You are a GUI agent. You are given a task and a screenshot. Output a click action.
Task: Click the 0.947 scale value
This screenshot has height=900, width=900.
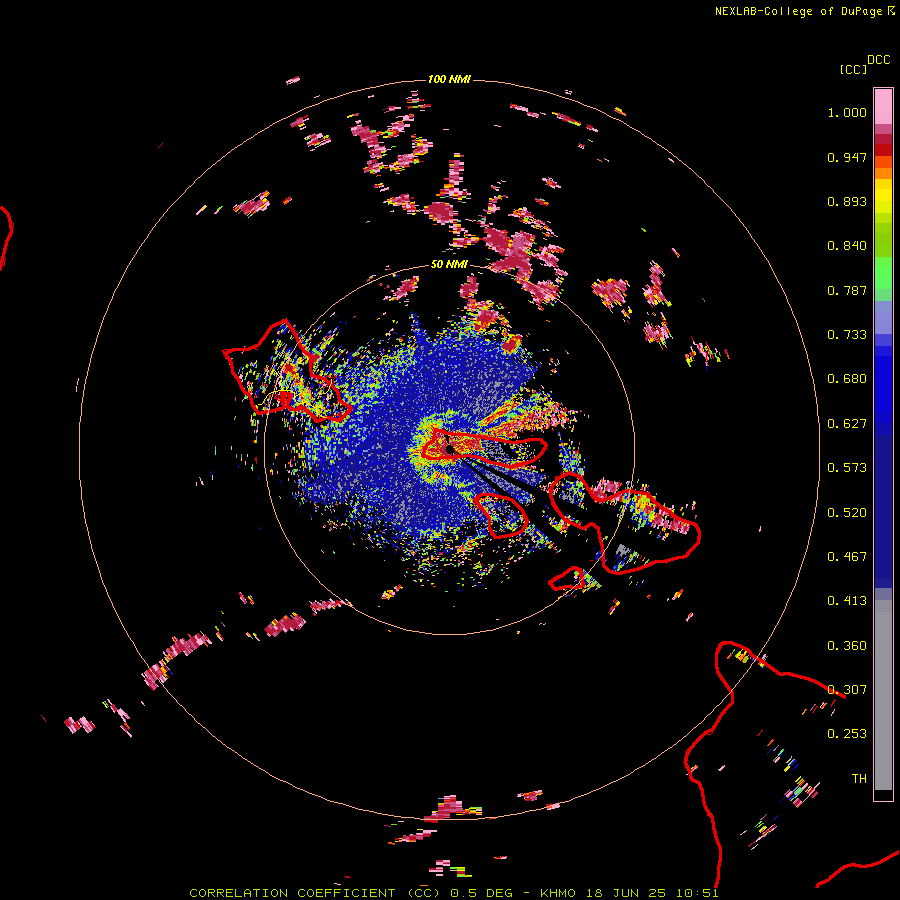point(847,157)
